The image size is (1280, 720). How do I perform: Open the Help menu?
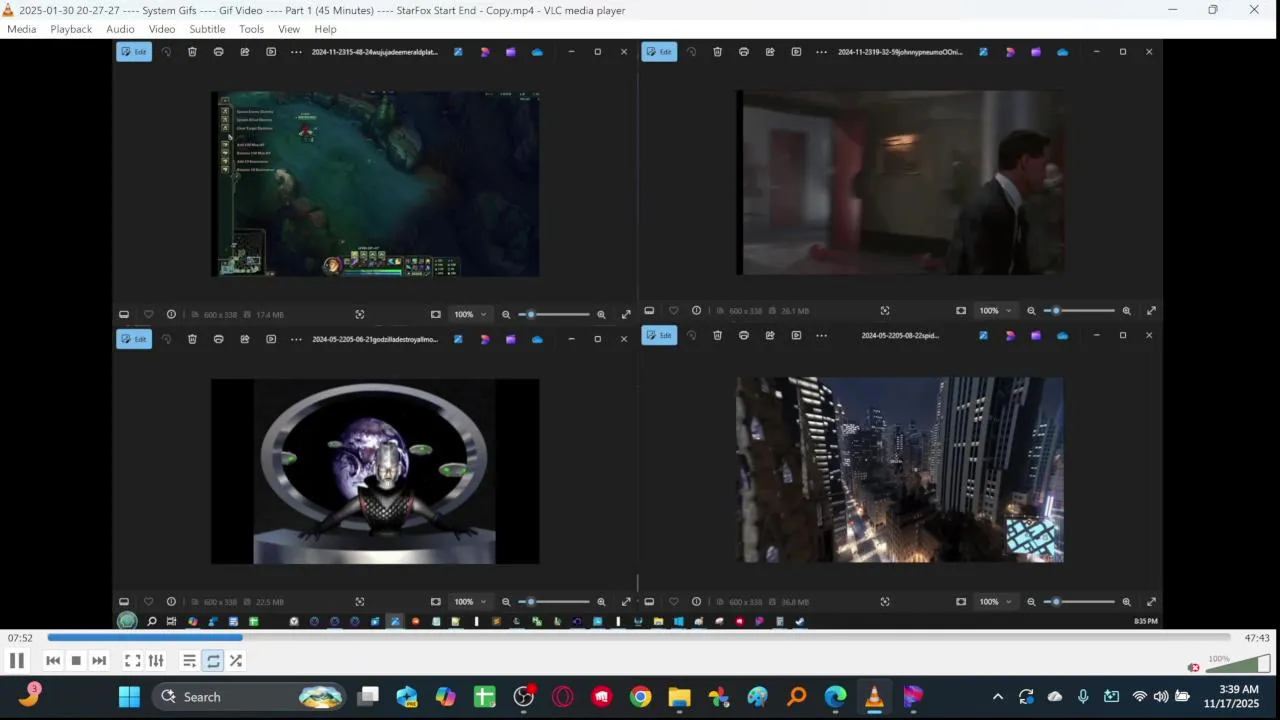(326, 29)
